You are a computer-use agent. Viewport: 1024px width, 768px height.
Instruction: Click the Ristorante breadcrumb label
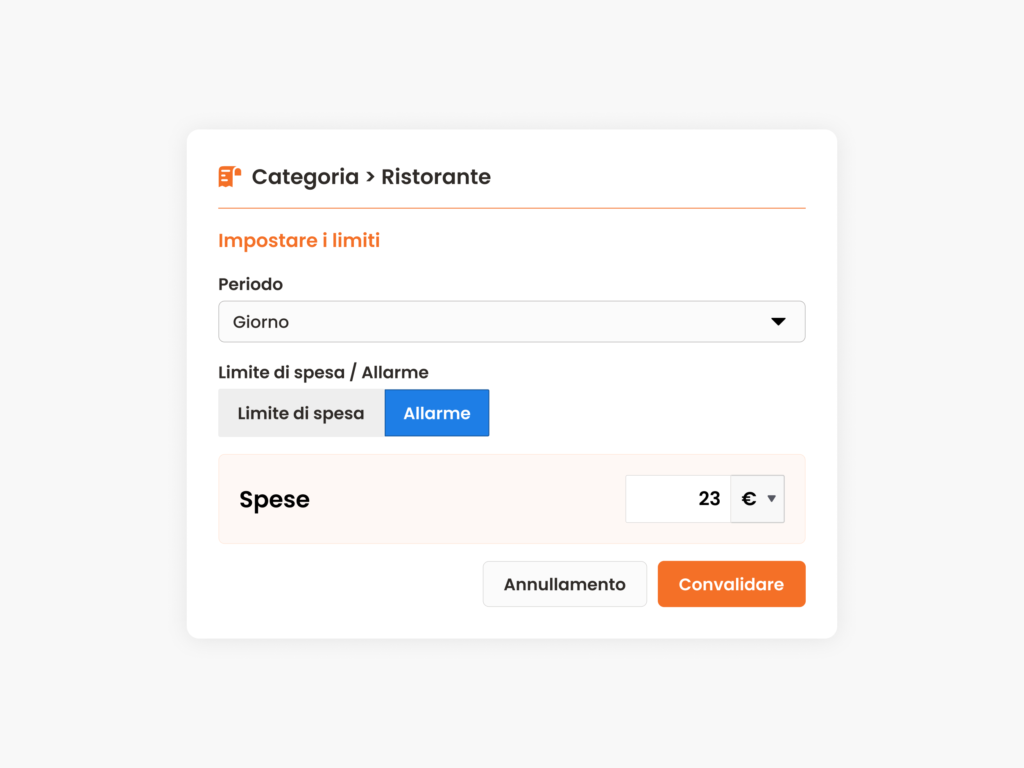(436, 176)
